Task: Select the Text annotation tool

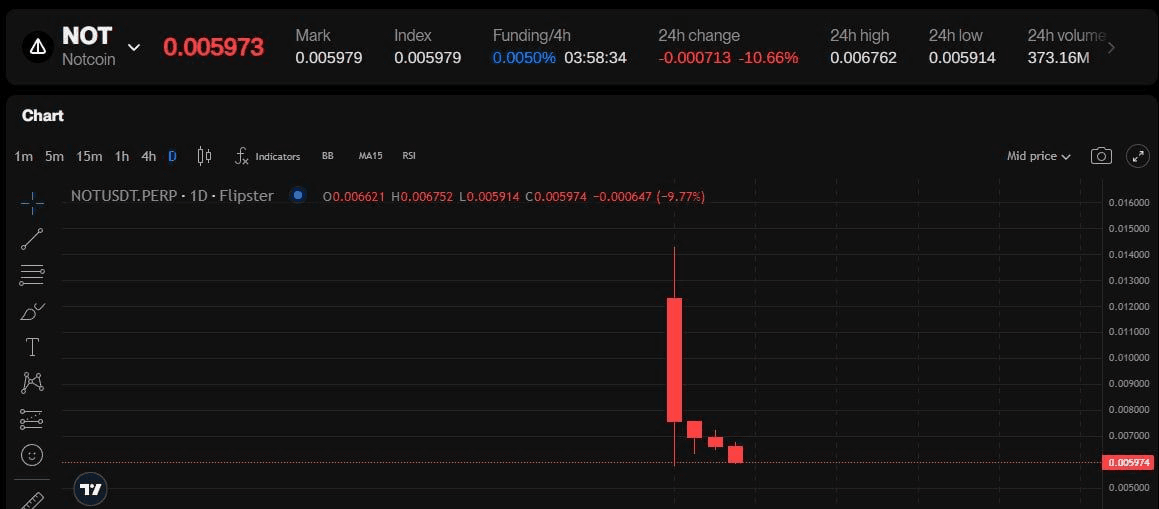Action: pyautogui.click(x=32, y=347)
